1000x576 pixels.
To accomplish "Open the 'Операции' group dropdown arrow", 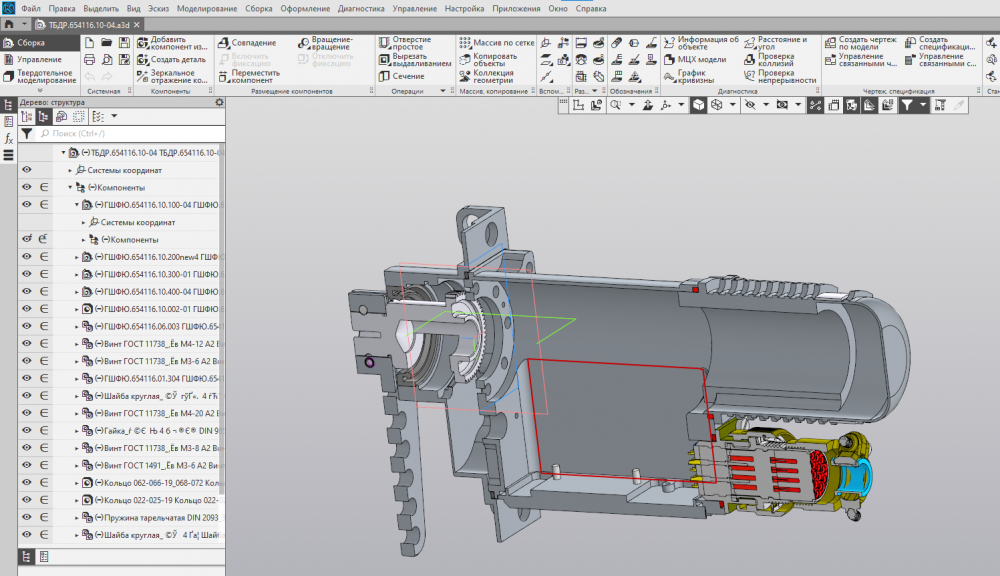I will click(443, 91).
